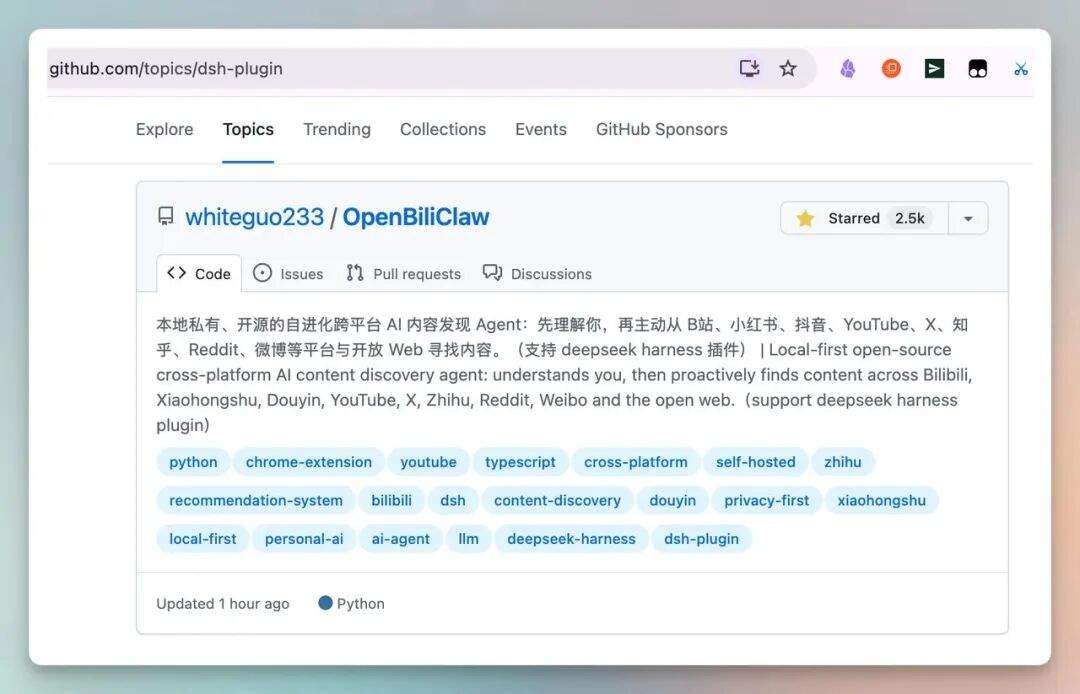Click the youtube topic tag
The height and width of the screenshot is (694, 1080).
(x=428, y=462)
